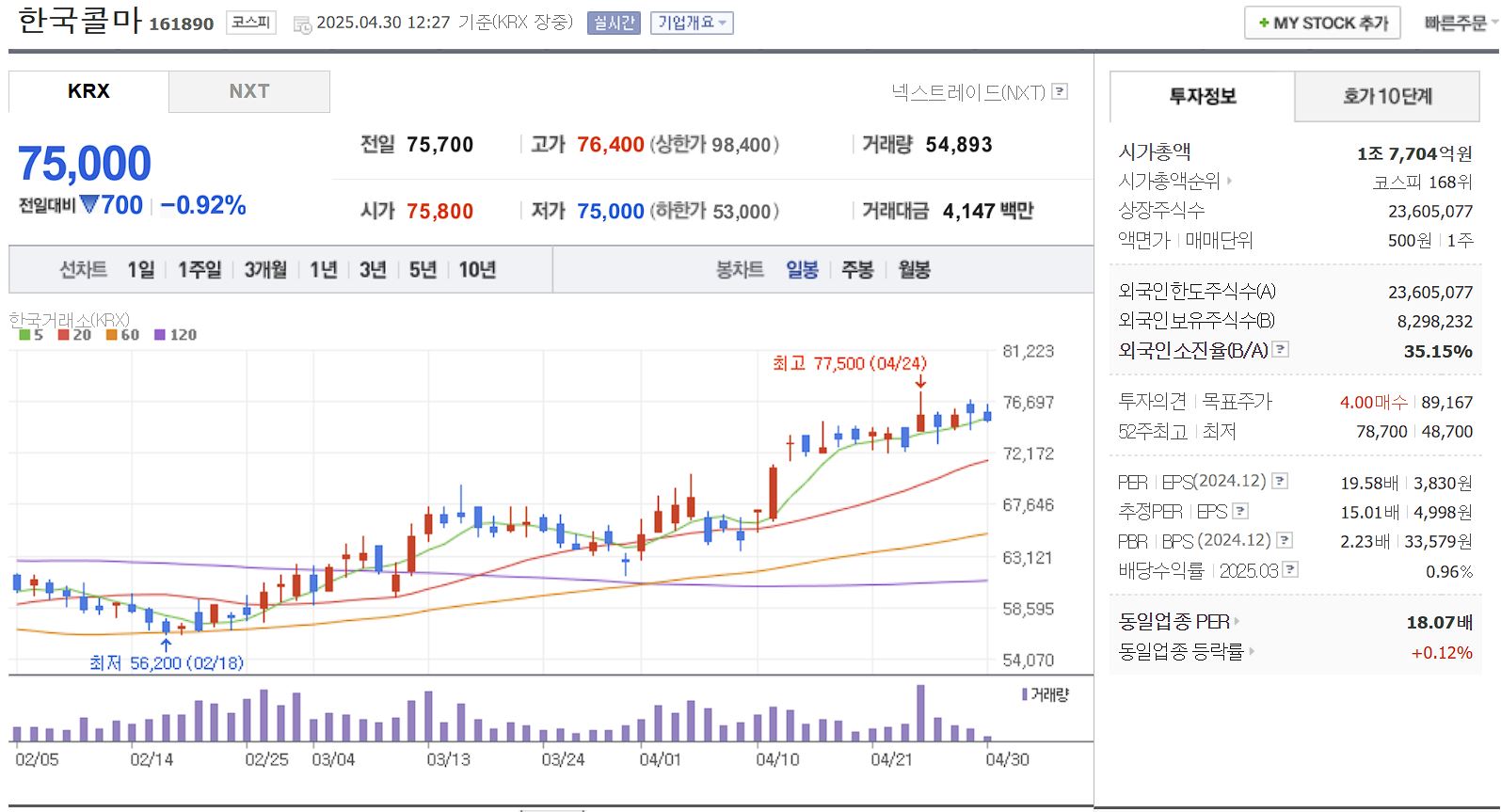
Task: Click the 목표주가 link
Action: 1237,402
